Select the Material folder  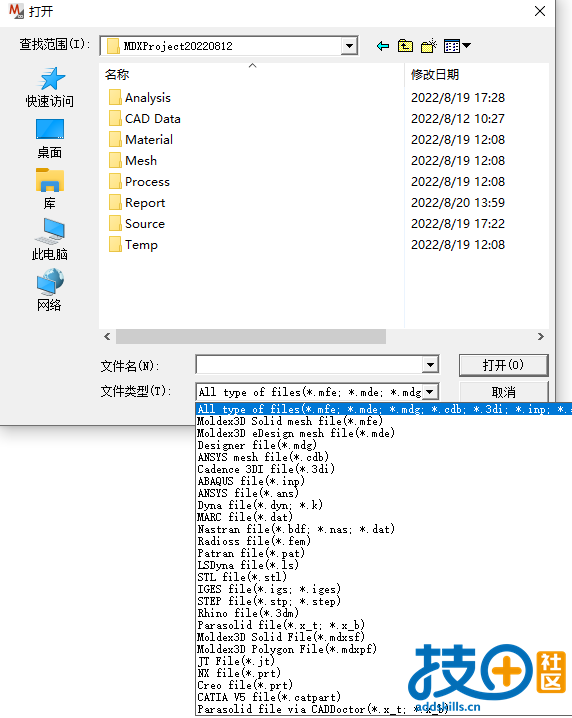(x=141, y=140)
